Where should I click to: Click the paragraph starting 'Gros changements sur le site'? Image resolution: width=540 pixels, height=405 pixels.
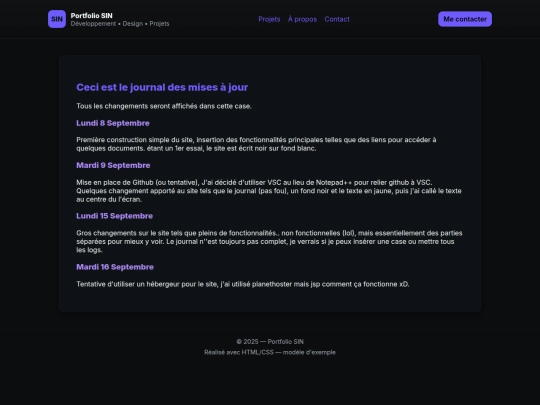[269, 241]
